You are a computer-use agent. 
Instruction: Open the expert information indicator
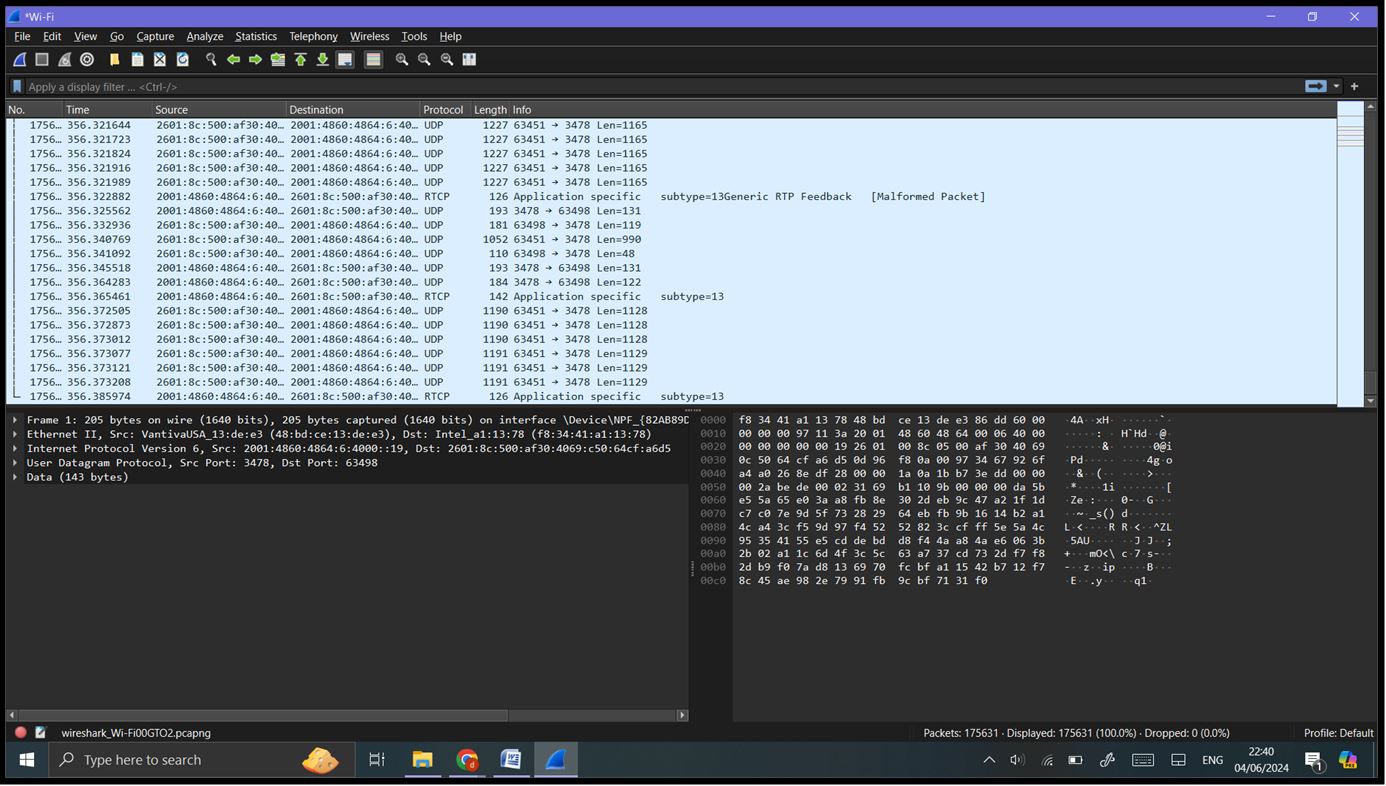pos(20,733)
